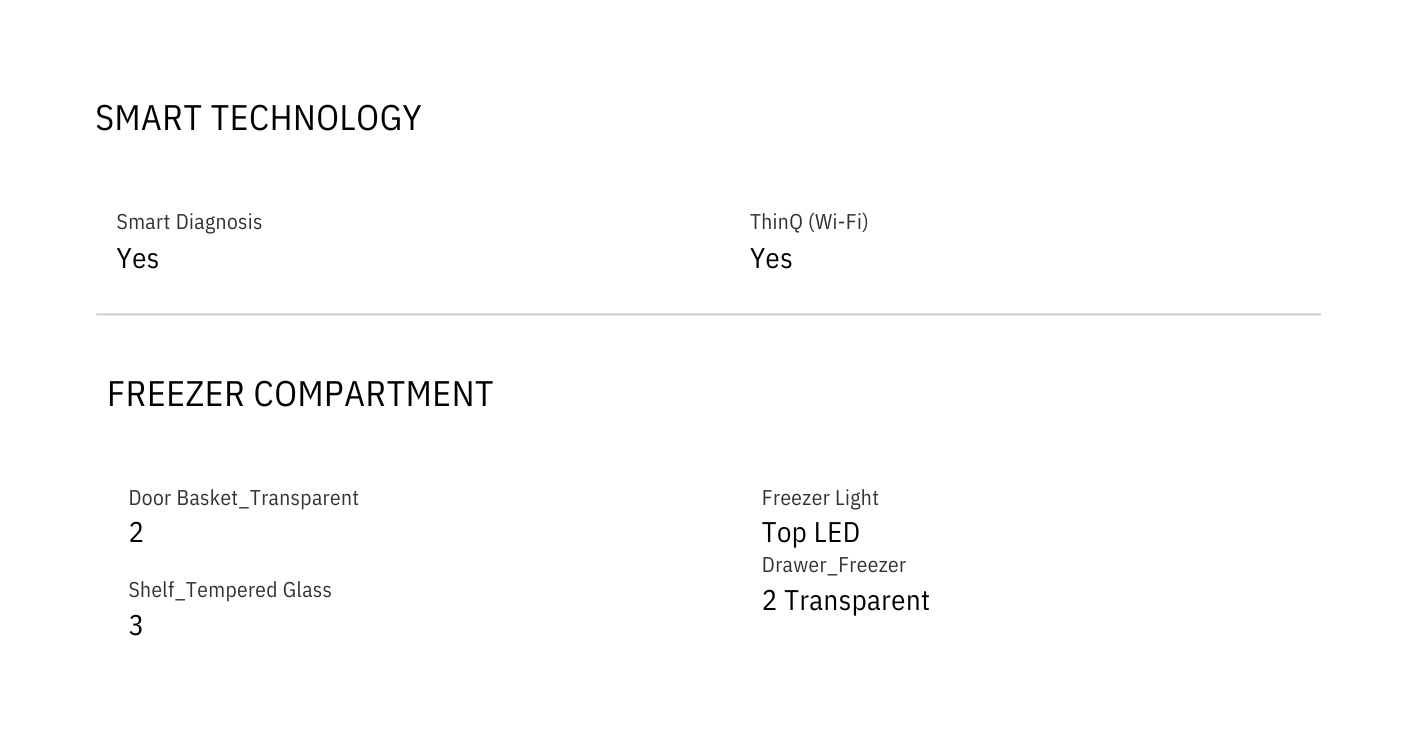Image resolution: width=1414 pixels, height=751 pixels.
Task: Click the word Transparent in the Drawer_Freezer value
Action: (x=857, y=601)
